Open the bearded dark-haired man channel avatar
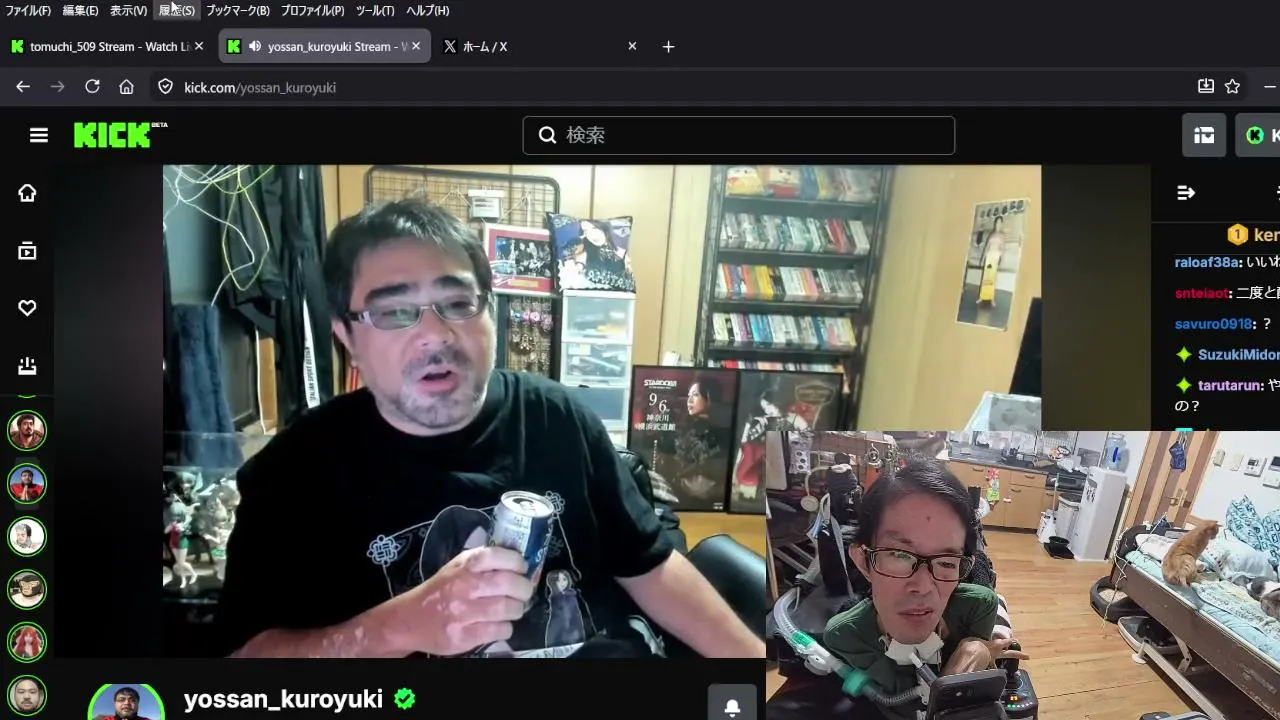The width and height of the screenshot is (1280, 720). coord(27,430)
